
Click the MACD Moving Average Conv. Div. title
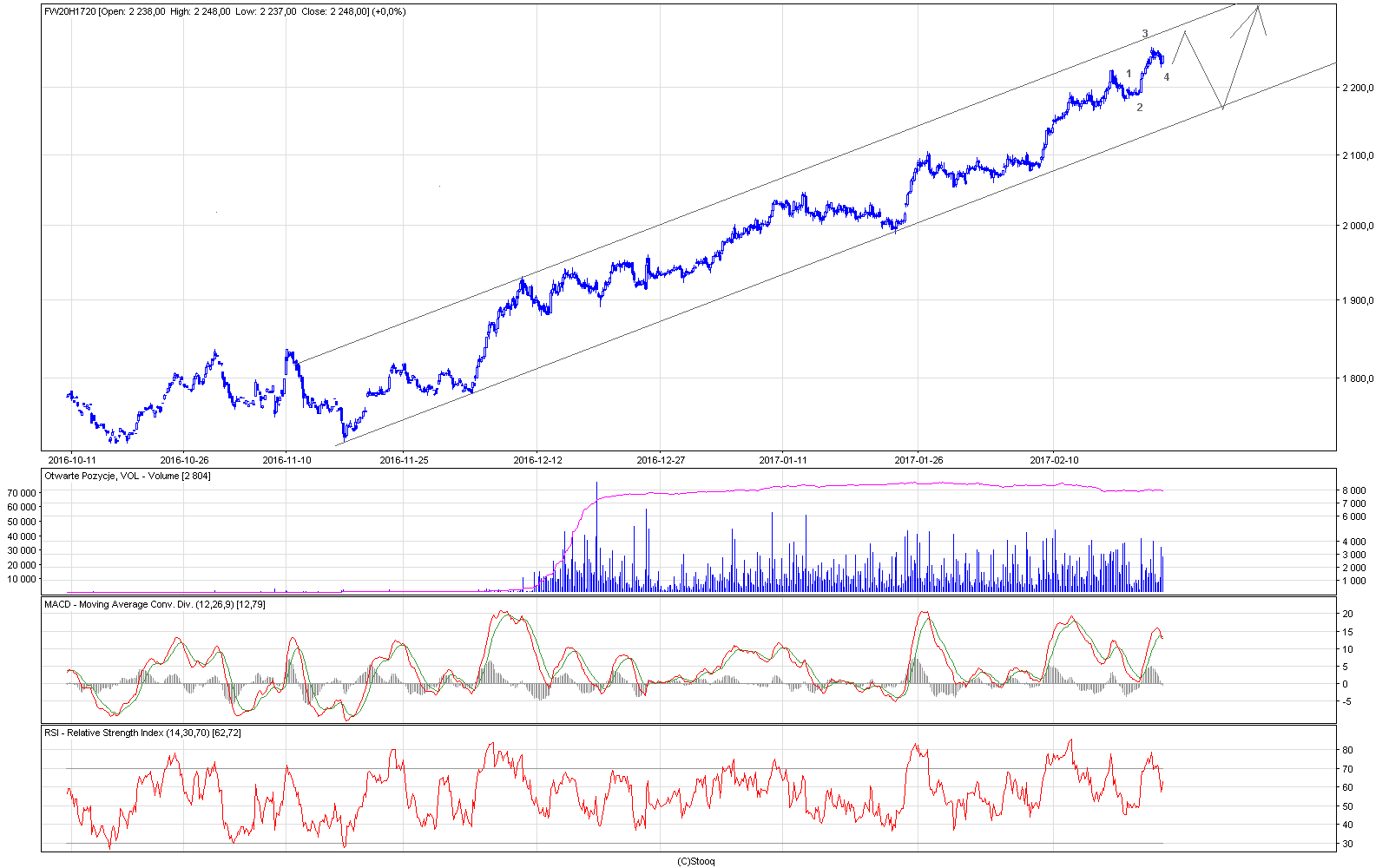tap(155, 604)
